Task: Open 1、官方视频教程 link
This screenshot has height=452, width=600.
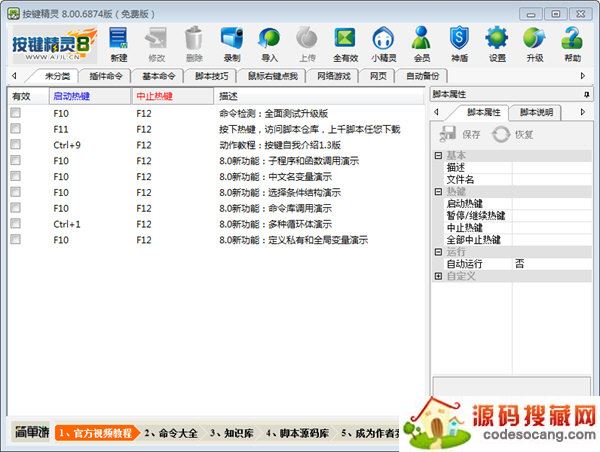Action: coord(96,433)
